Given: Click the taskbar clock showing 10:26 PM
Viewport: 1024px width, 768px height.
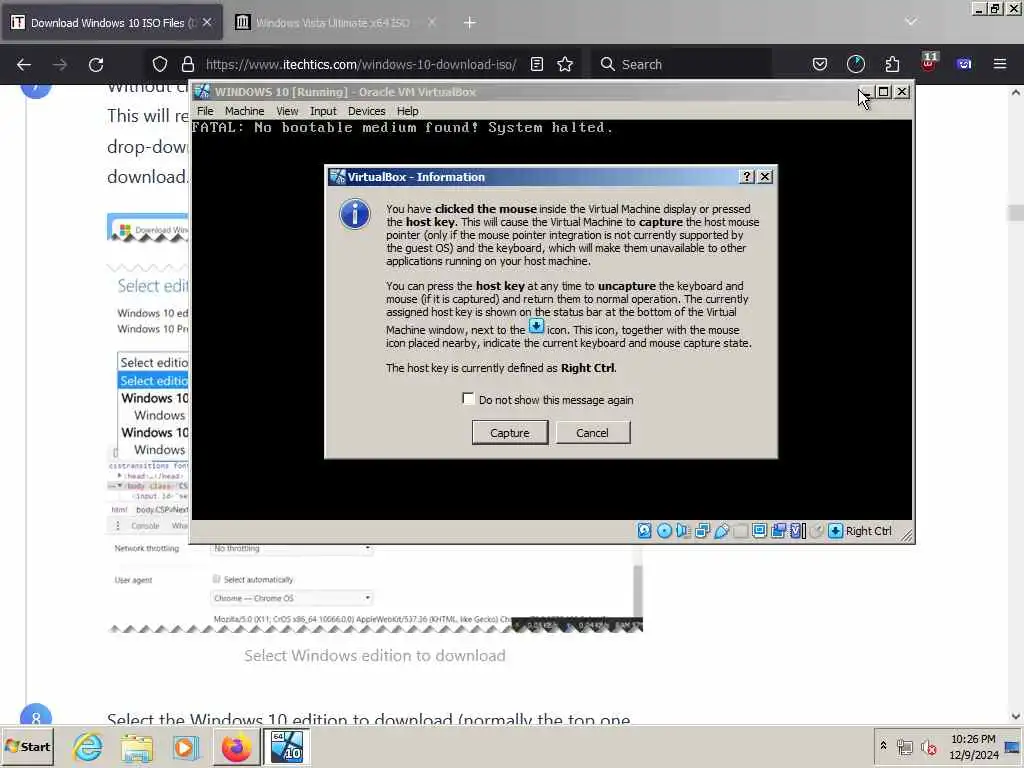Looking at the screenshot, I should coord(974,746).
